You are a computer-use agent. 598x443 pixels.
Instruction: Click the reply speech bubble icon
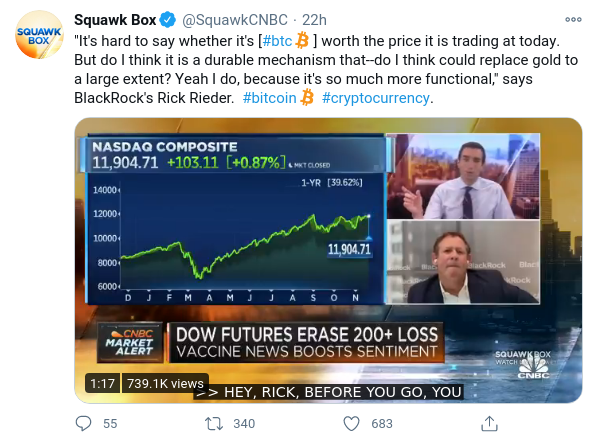click(x=83, y=423)
